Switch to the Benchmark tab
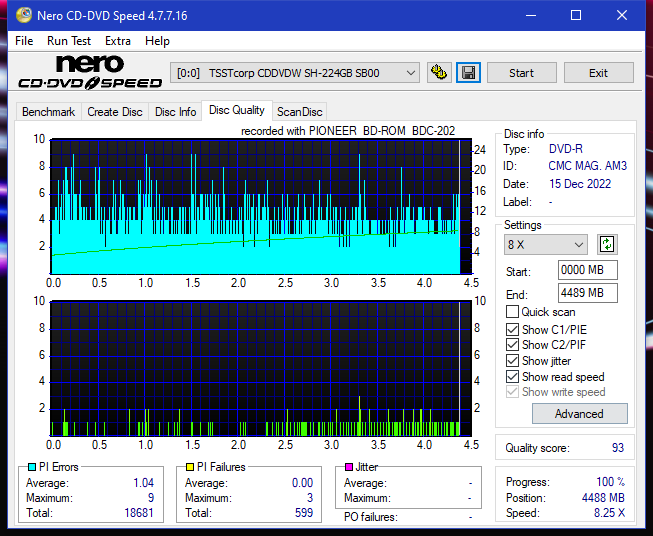653x536 pixels. point(49,112)
